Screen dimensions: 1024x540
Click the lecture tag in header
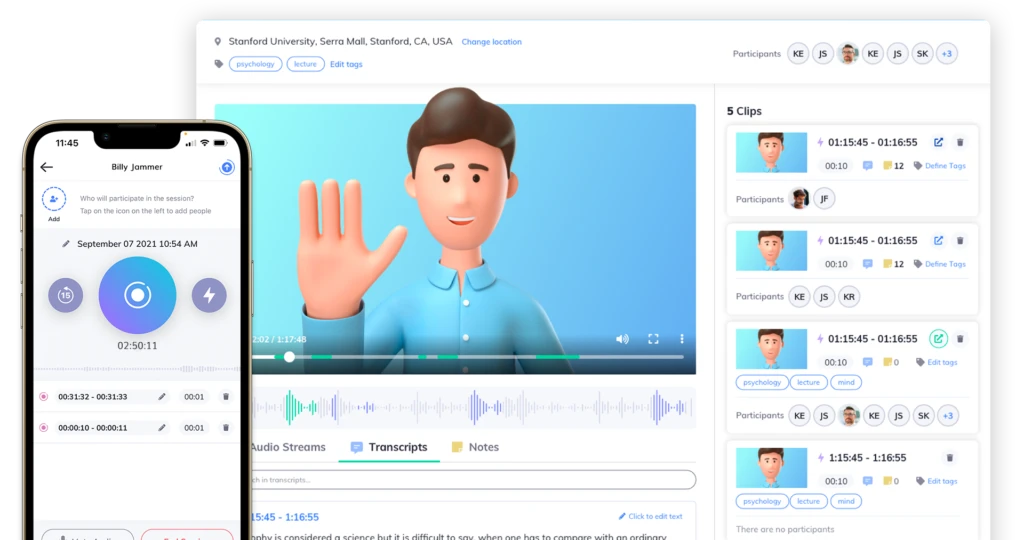pyautogui.click(x=305, y=64)
